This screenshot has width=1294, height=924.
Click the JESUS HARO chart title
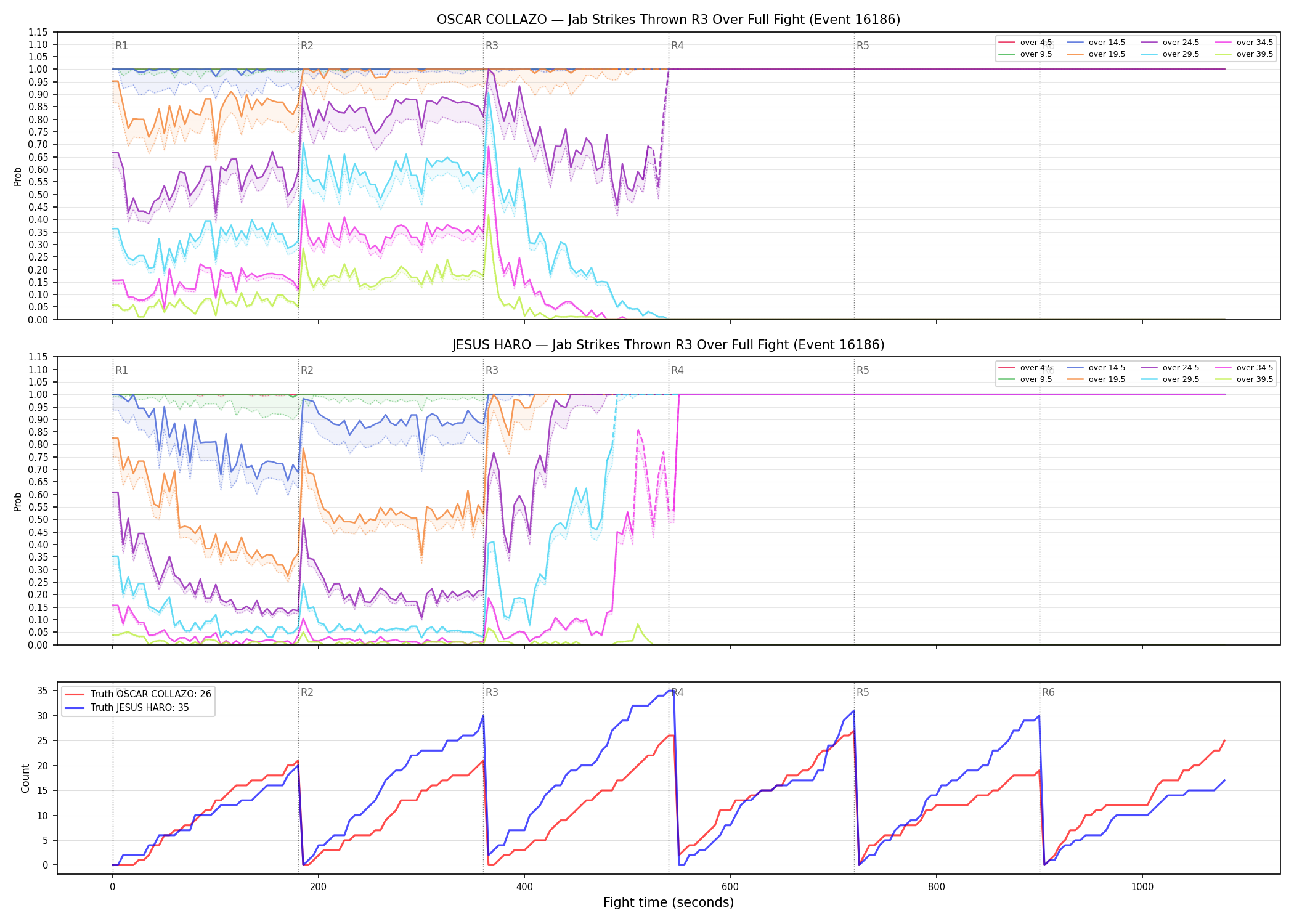pos(669,345)
